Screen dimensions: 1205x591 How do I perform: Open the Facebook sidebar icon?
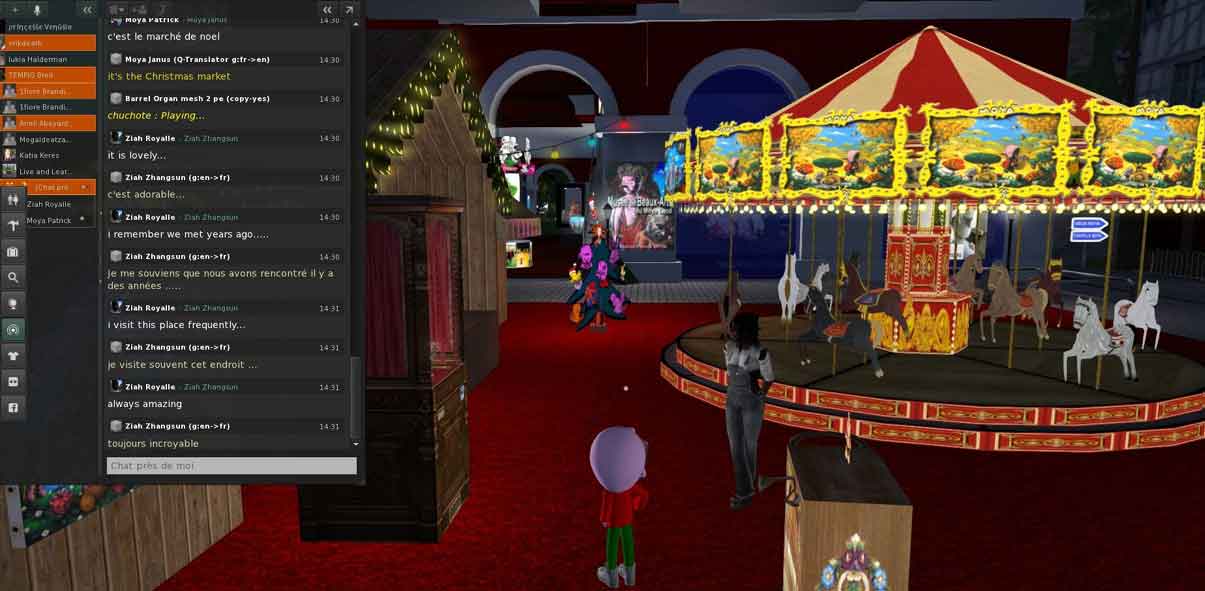click(x=13, y=407)
